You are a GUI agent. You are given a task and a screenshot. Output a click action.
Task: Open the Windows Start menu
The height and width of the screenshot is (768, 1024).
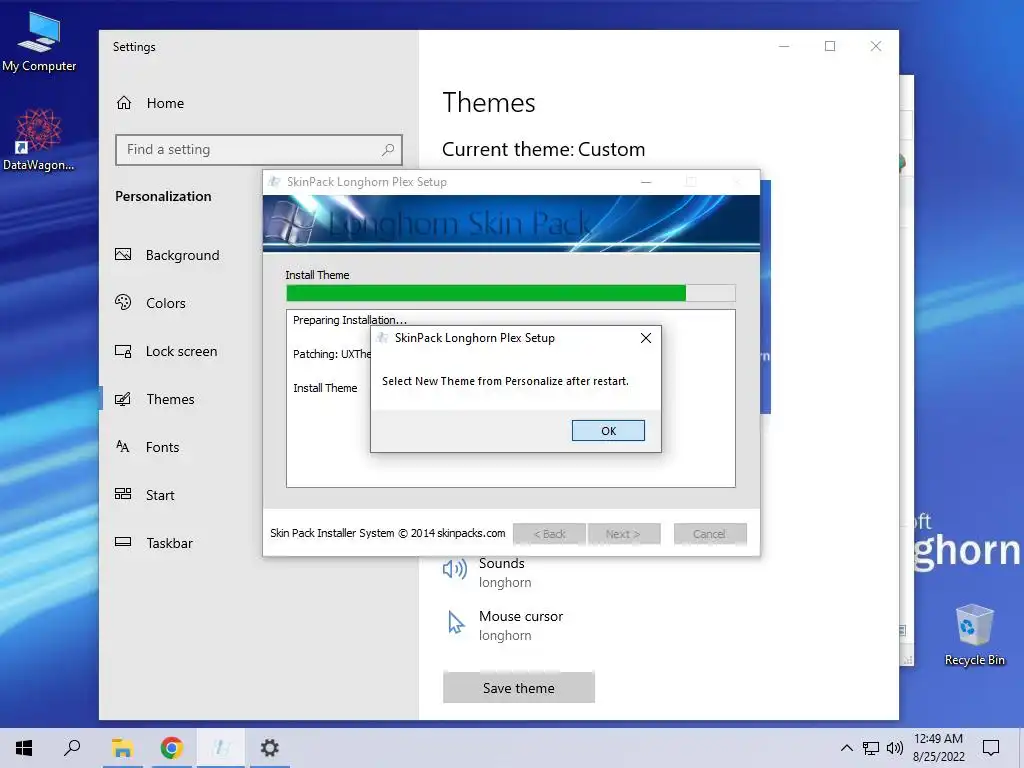[x=24, y=748]
